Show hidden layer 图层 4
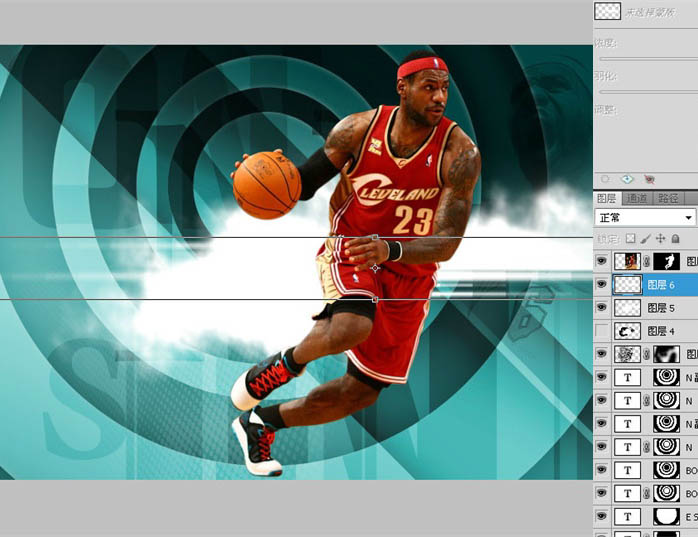698x537 pixels. pos(601,331)
